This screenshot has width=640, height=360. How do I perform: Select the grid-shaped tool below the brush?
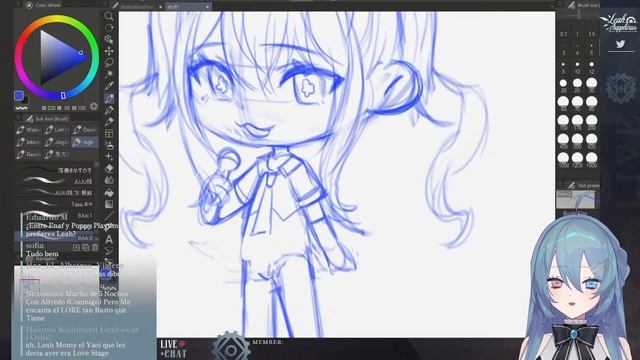coord(109,133)
